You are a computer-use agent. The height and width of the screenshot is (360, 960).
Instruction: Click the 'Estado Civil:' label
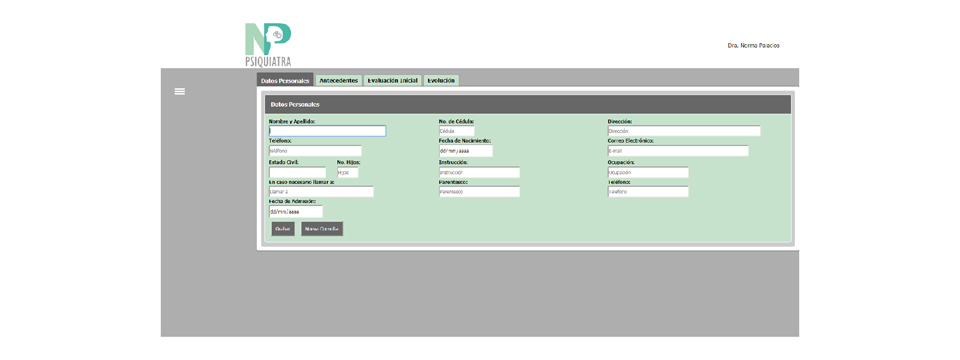[x=284, y=162]
